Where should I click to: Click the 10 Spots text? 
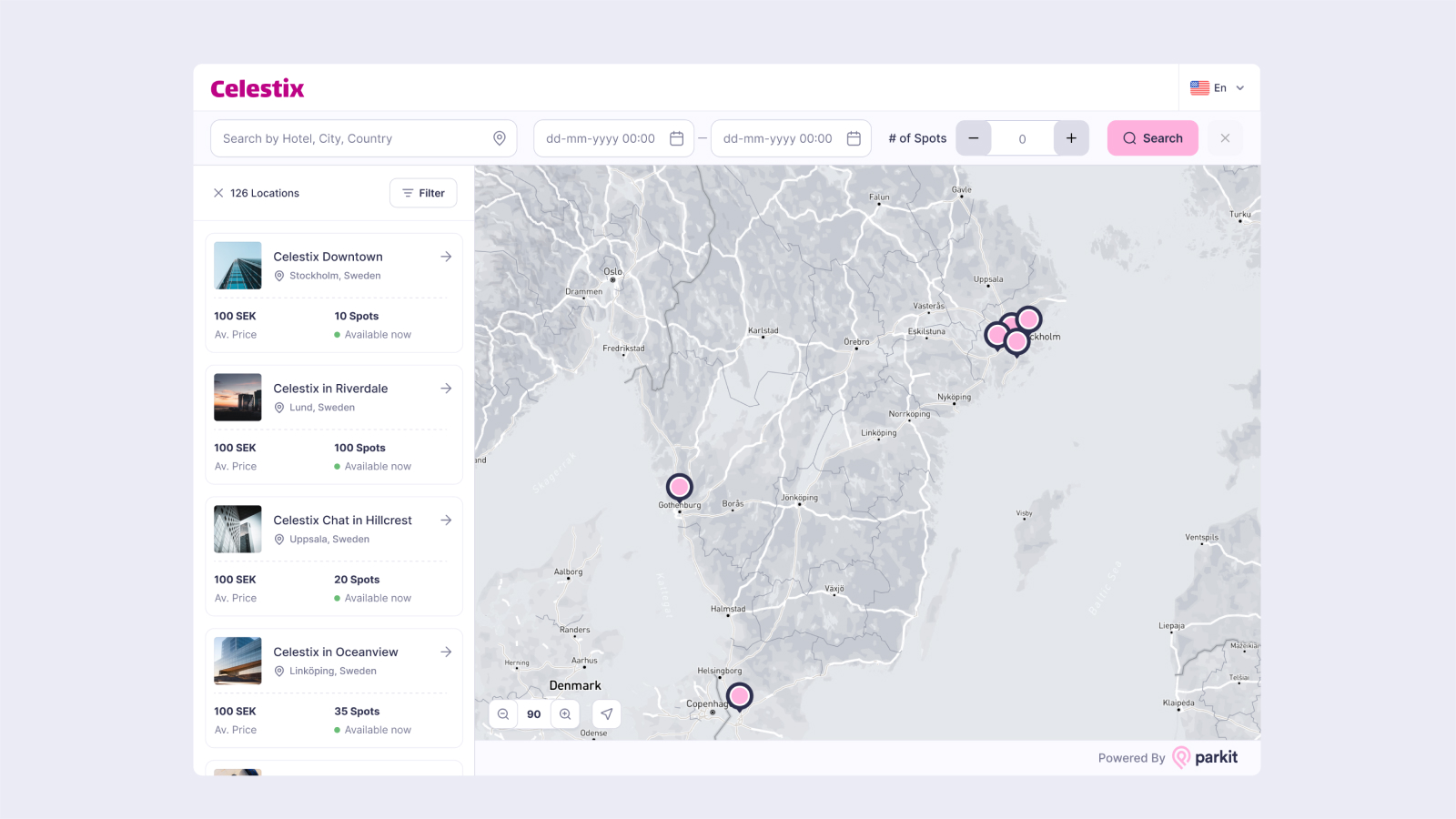(x=357, y=317)
